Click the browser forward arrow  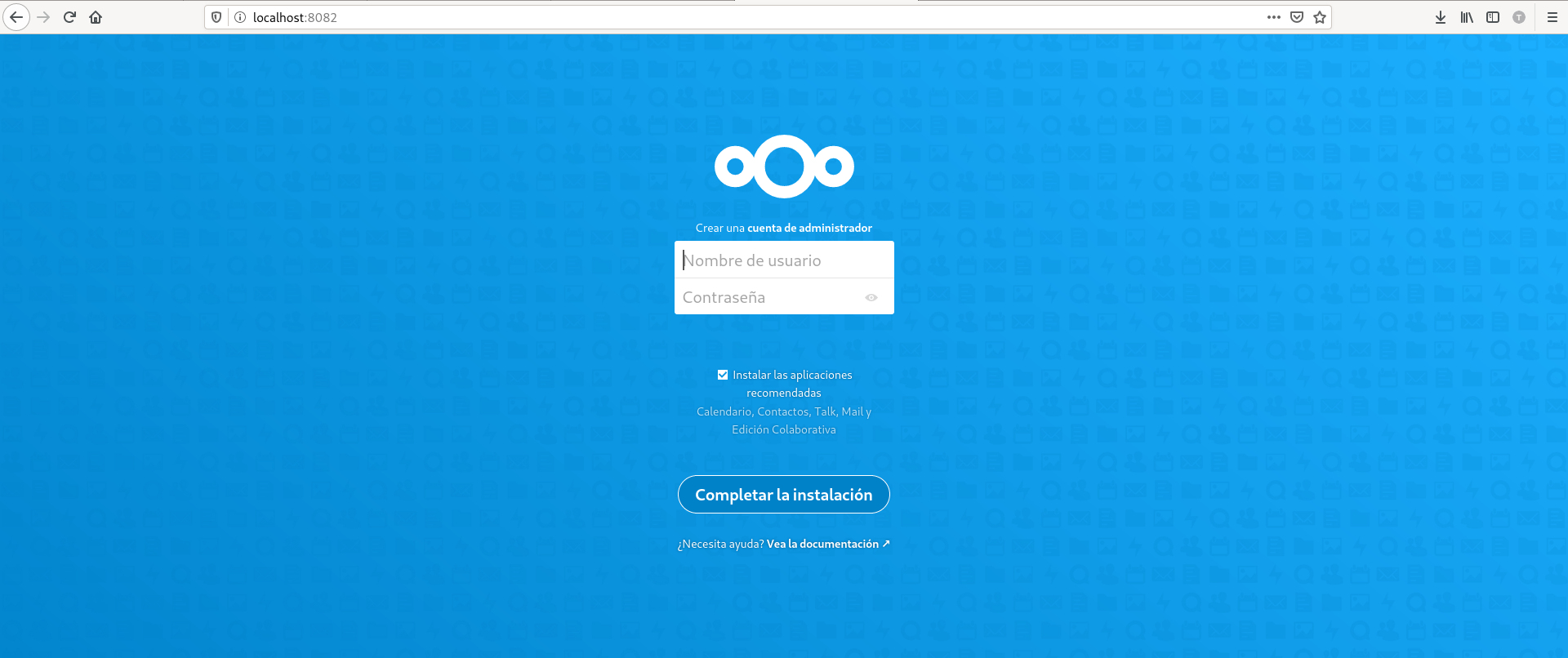pos(44,17)
